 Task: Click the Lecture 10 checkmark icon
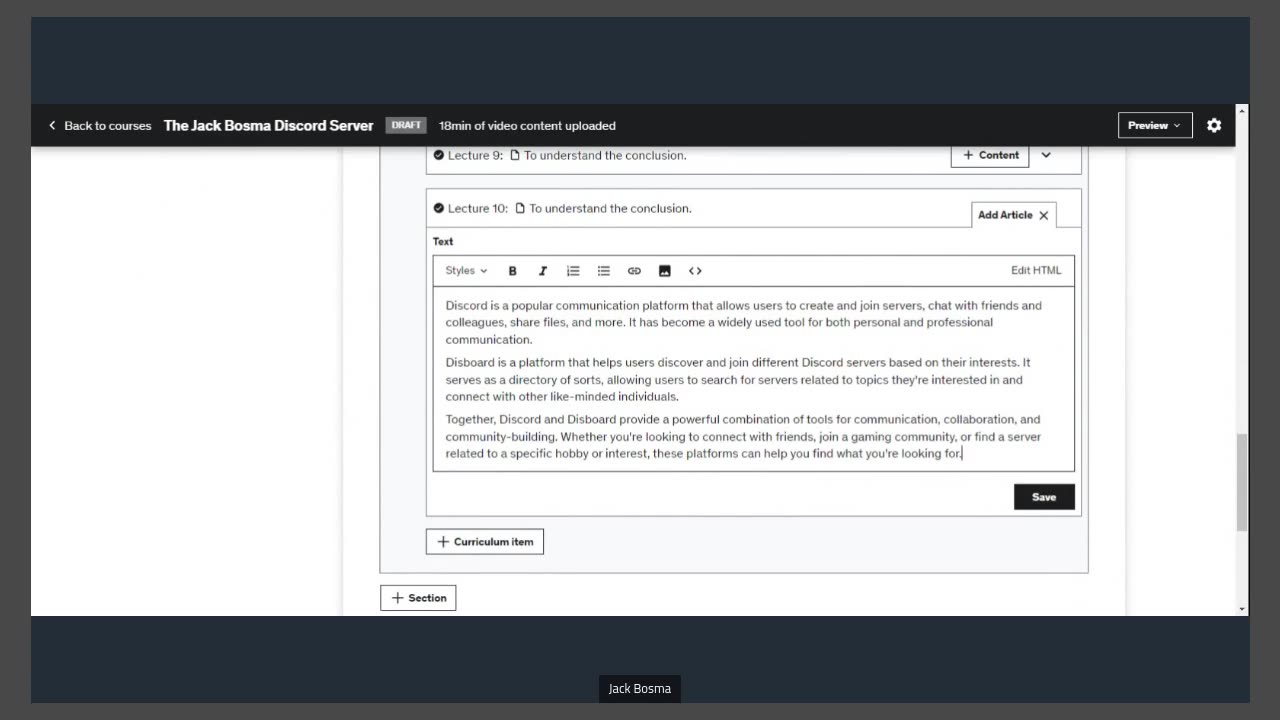[x=438, y=208]
